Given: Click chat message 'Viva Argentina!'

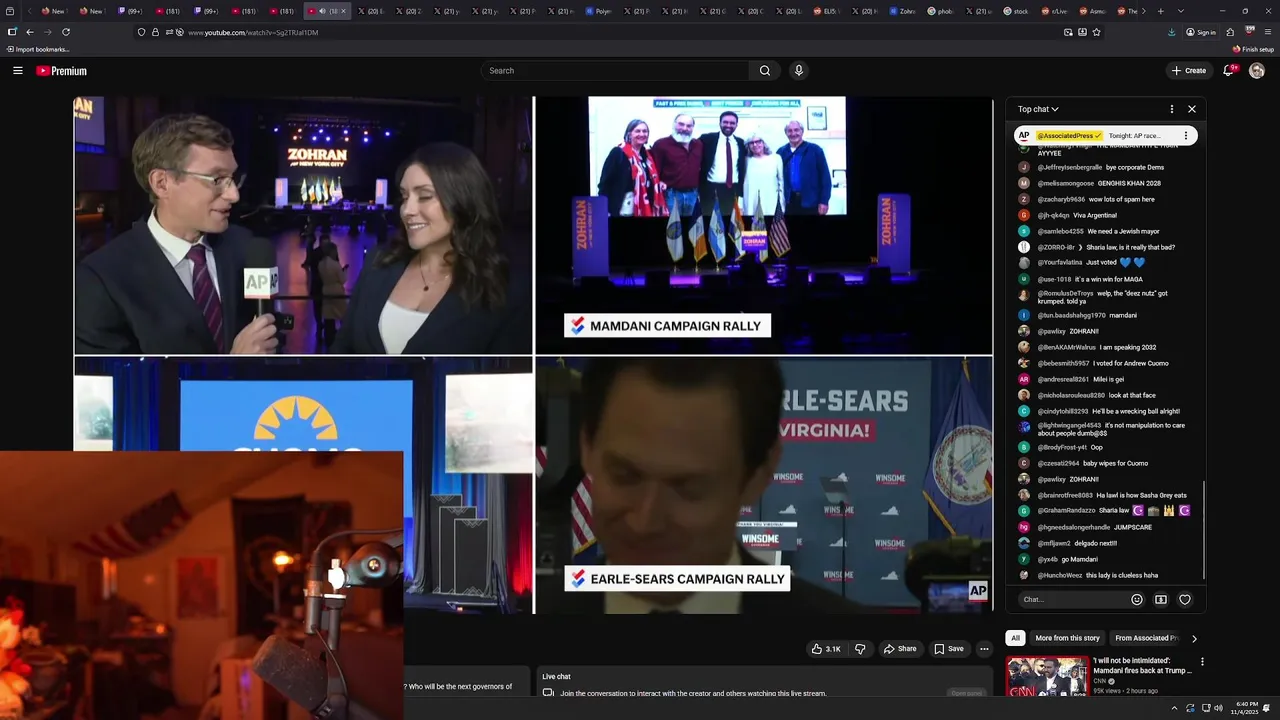Looking at the screenshot, I should pos(1095,215).
